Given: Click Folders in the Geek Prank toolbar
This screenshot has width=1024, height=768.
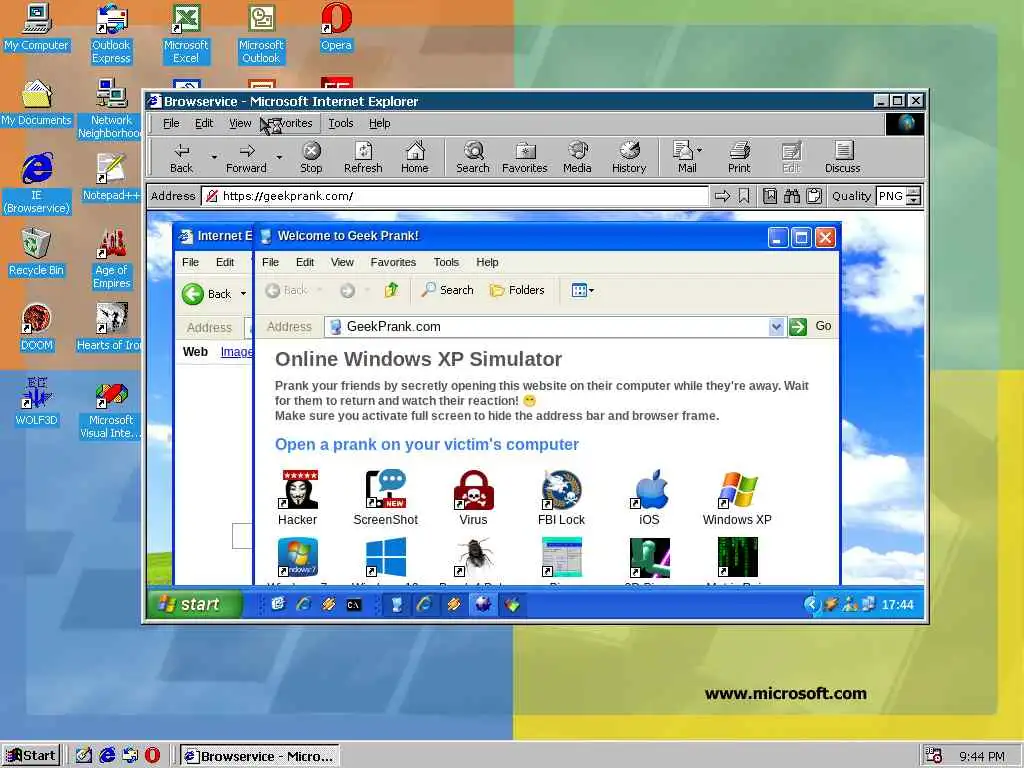Looking at the screenshot, I should click(x=517, y=290).
